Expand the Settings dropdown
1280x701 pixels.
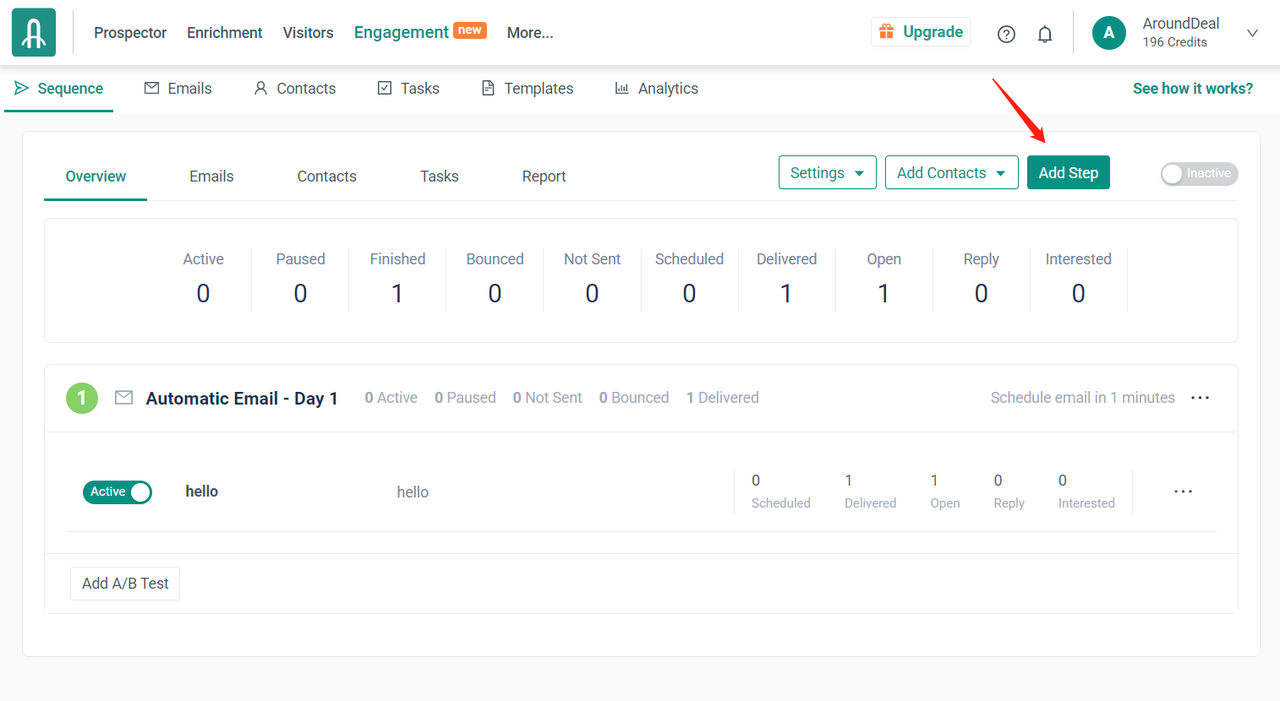tap(827, 173)
